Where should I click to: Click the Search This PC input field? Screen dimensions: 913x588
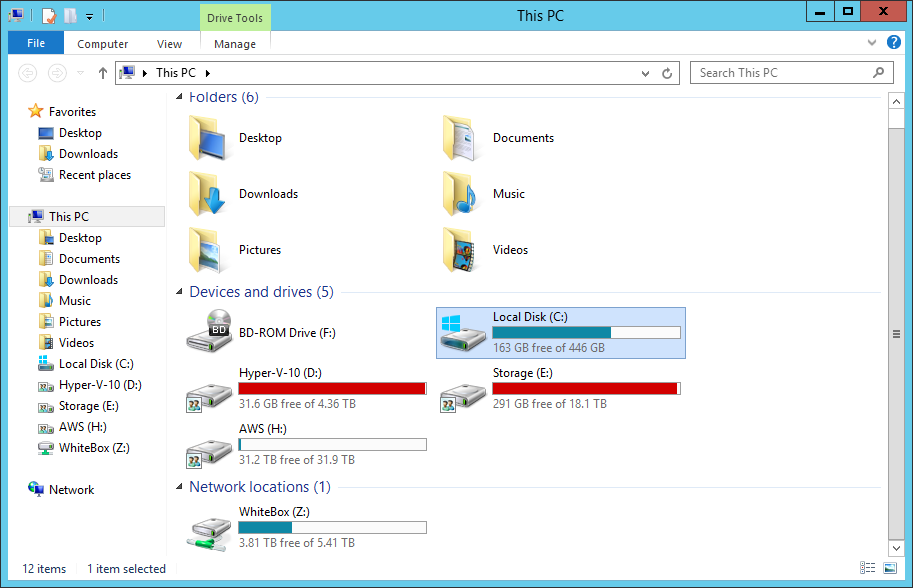coord(783,73)
